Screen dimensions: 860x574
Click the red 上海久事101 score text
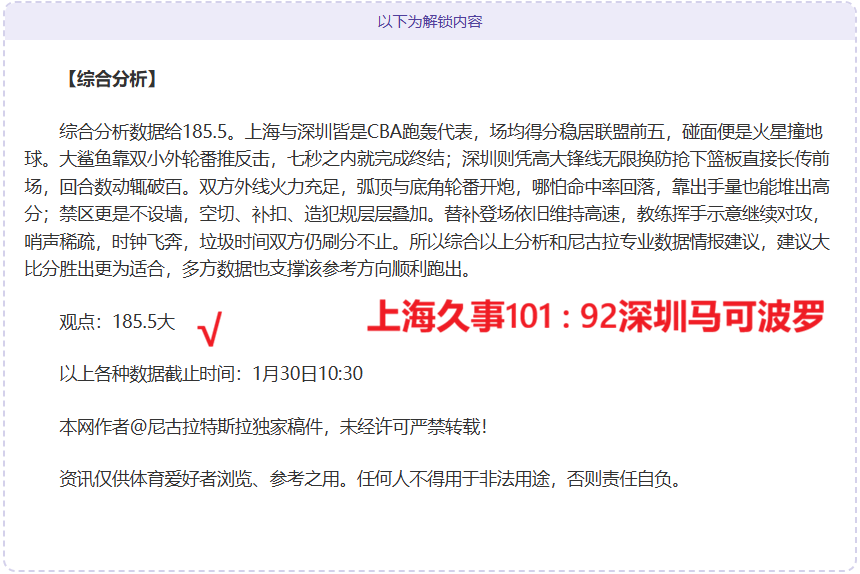452,317
